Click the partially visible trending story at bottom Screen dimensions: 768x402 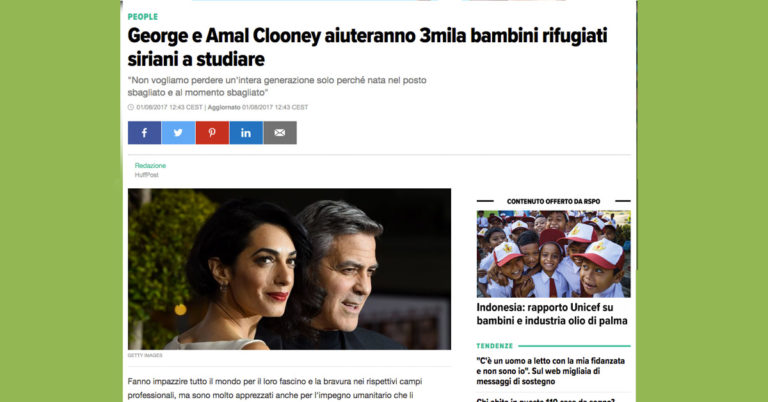[x=545, y=400]
